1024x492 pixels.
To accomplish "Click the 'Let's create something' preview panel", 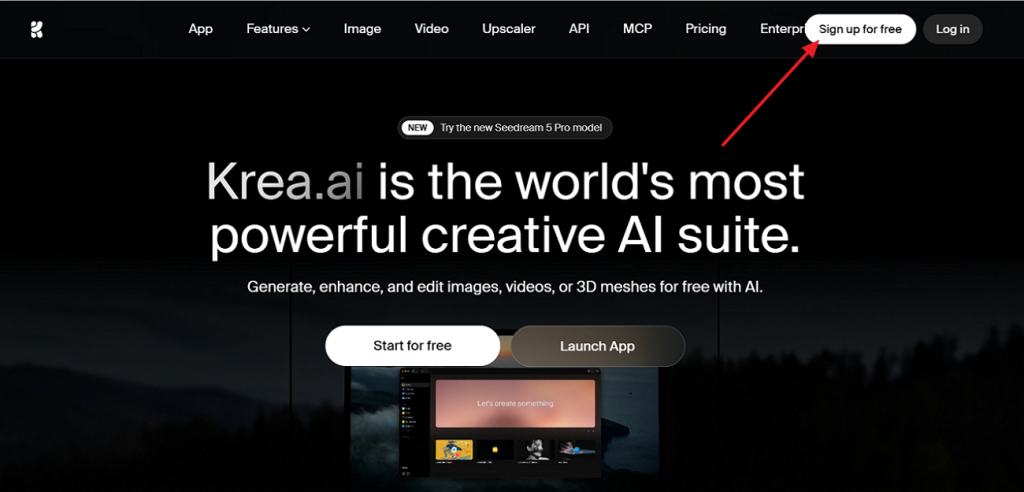I will [515, 404].
